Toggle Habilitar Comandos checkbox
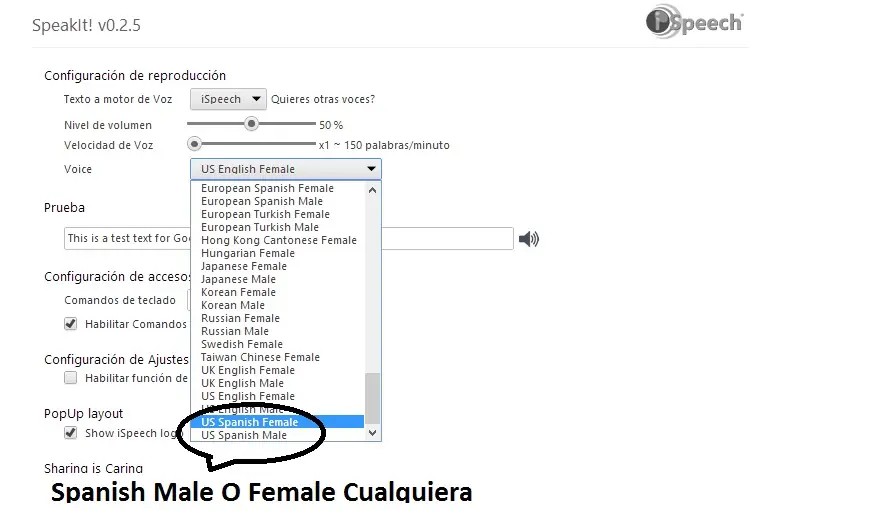Image resolution: width=881 pixels, height=511 pixels. 70,324
